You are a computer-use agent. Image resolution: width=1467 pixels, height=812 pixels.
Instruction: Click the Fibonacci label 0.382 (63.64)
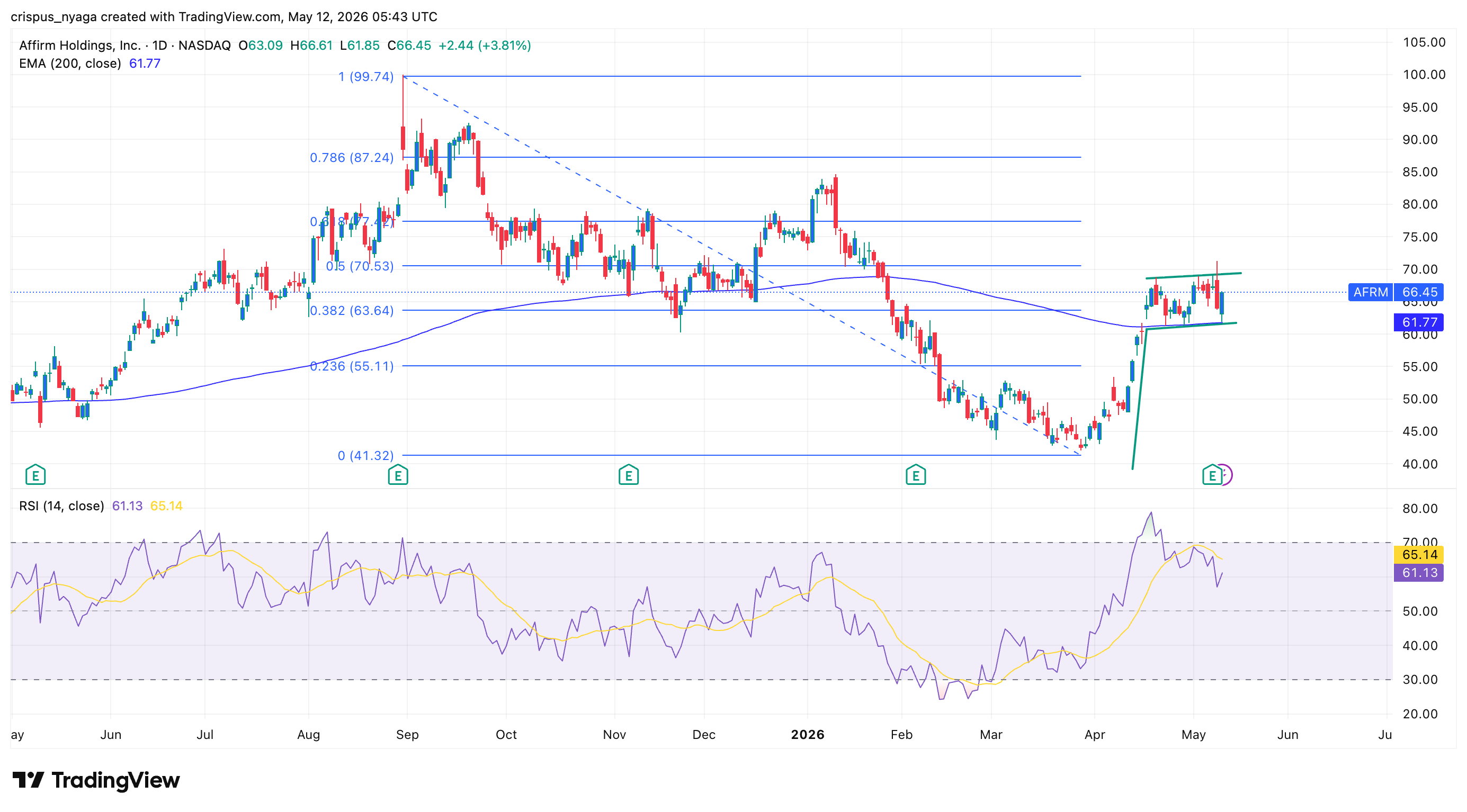click(351, 310)
